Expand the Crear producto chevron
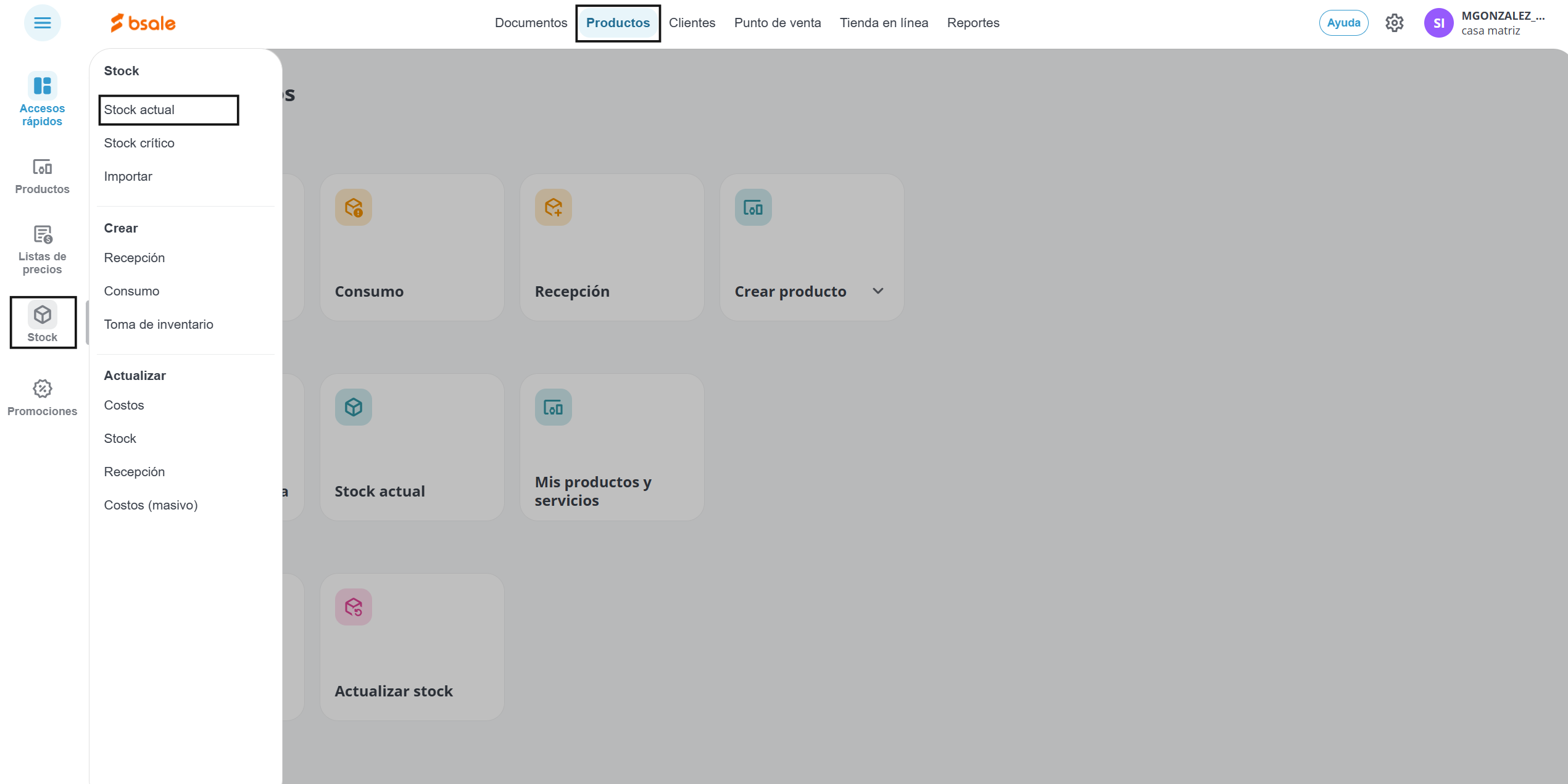Image resolution: width=1568 pixels, height=784 pixels. point(877,291)
